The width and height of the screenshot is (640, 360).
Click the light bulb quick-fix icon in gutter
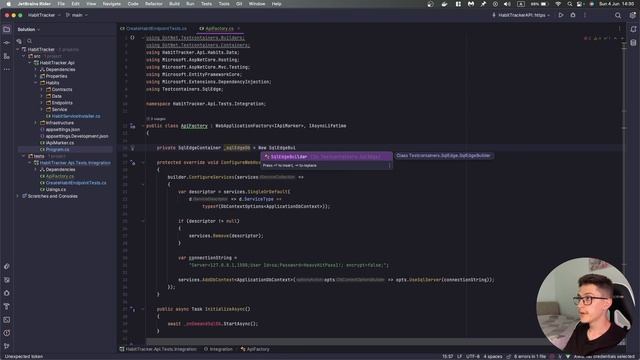132,148
